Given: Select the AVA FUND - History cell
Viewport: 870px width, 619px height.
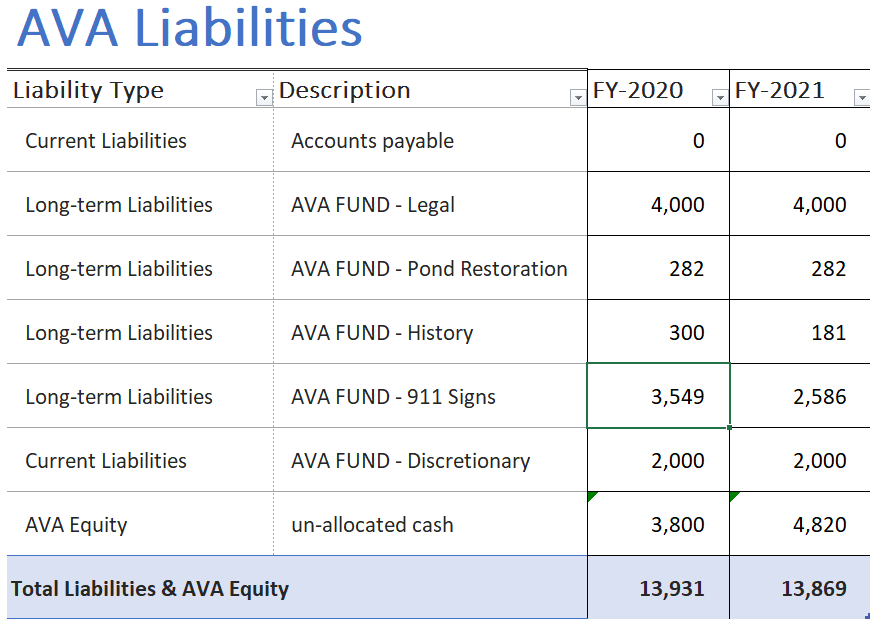Looking at the screenshot, I should 382,333.
